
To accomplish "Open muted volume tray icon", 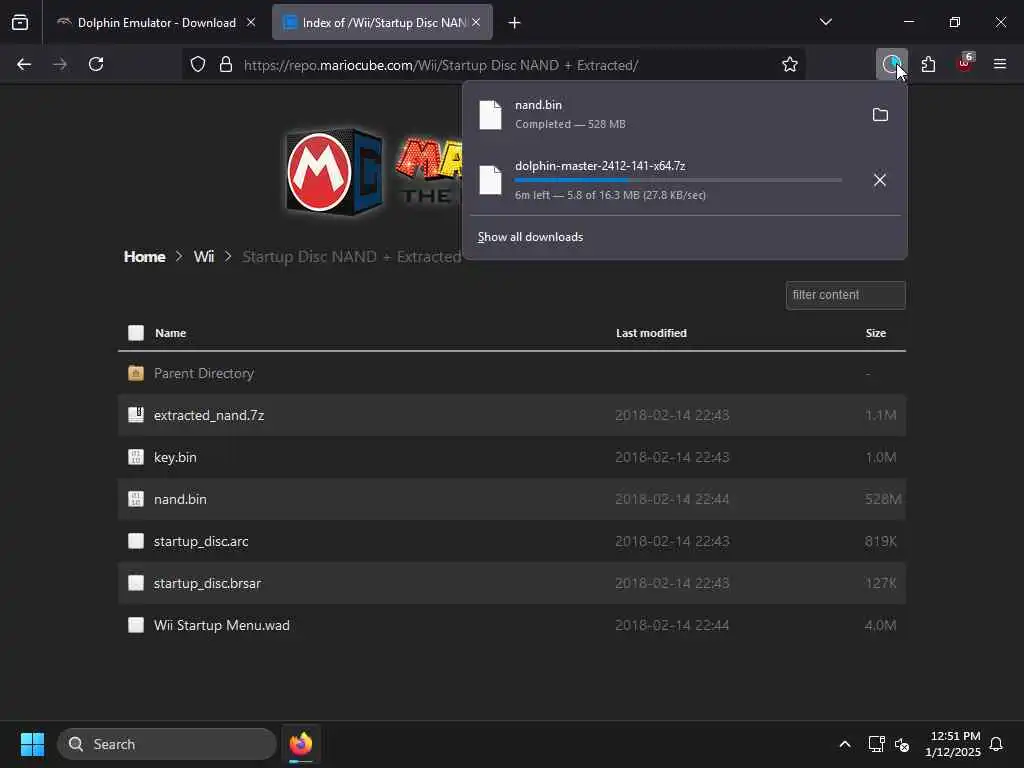I will (902, 744).
